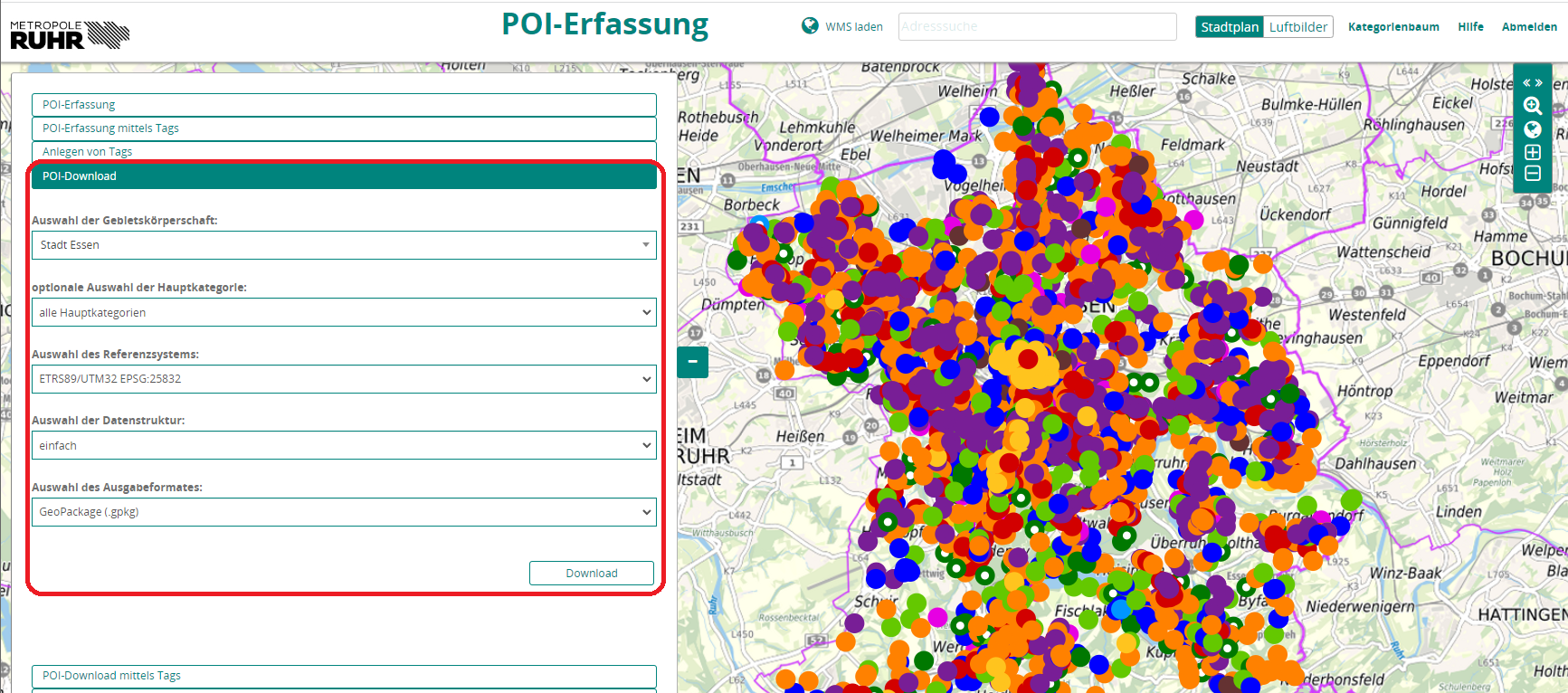Click the Niederwenigern map label
Image resolution: width=1568 pixels, height=693 pixels.
coord(1360,606)
